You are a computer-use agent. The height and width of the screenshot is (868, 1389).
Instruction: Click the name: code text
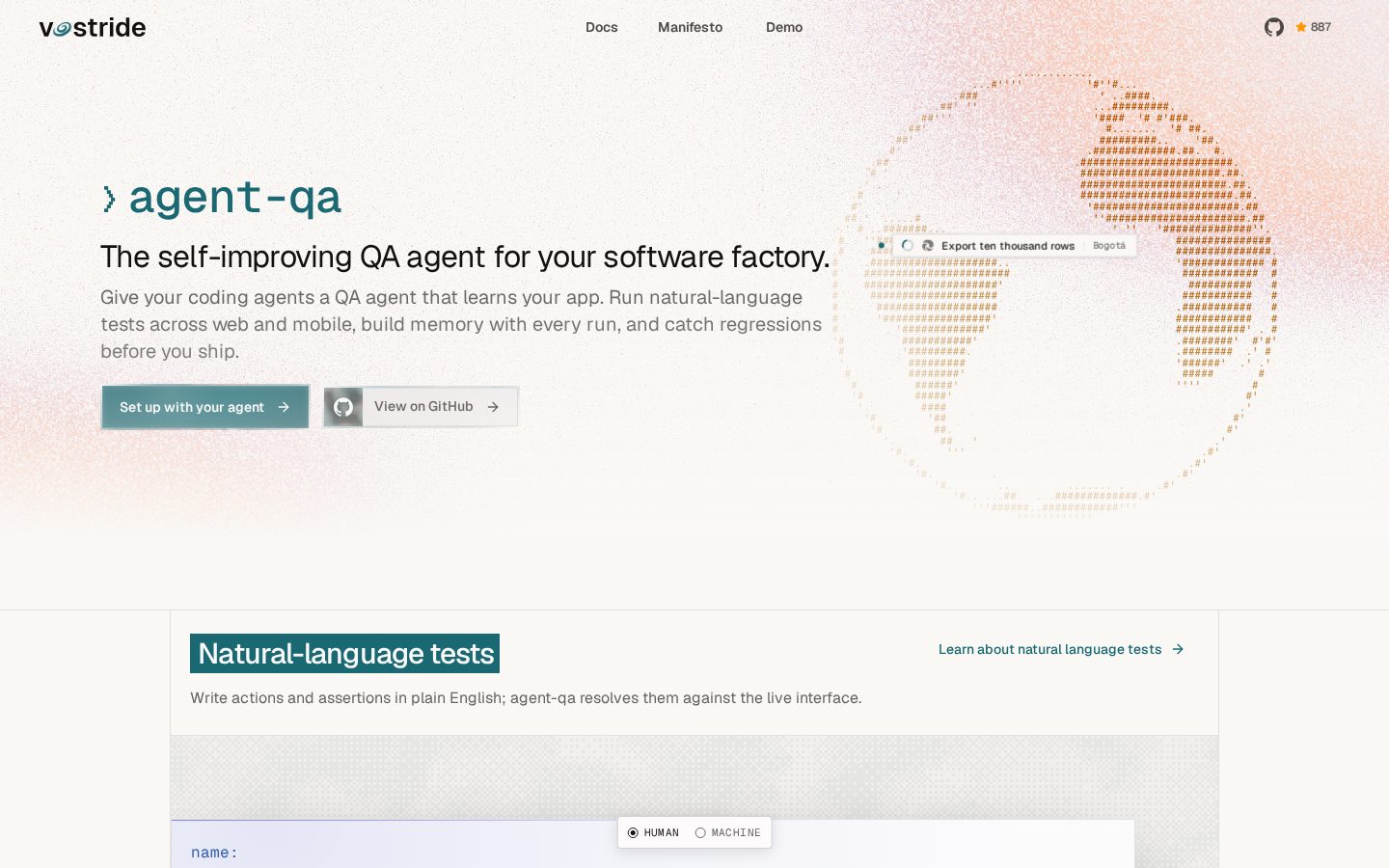tap(214, 853)
